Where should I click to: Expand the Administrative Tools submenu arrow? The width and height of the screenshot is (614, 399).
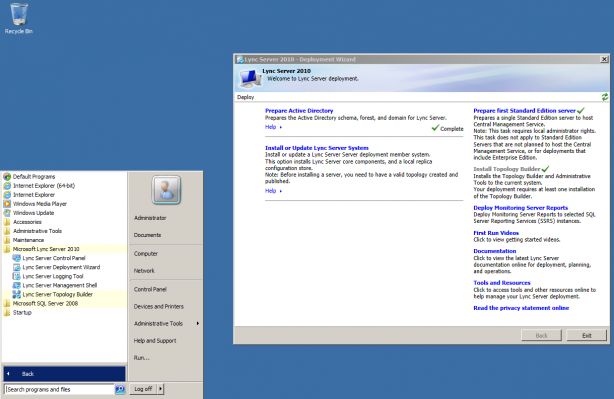click(198, 323)
